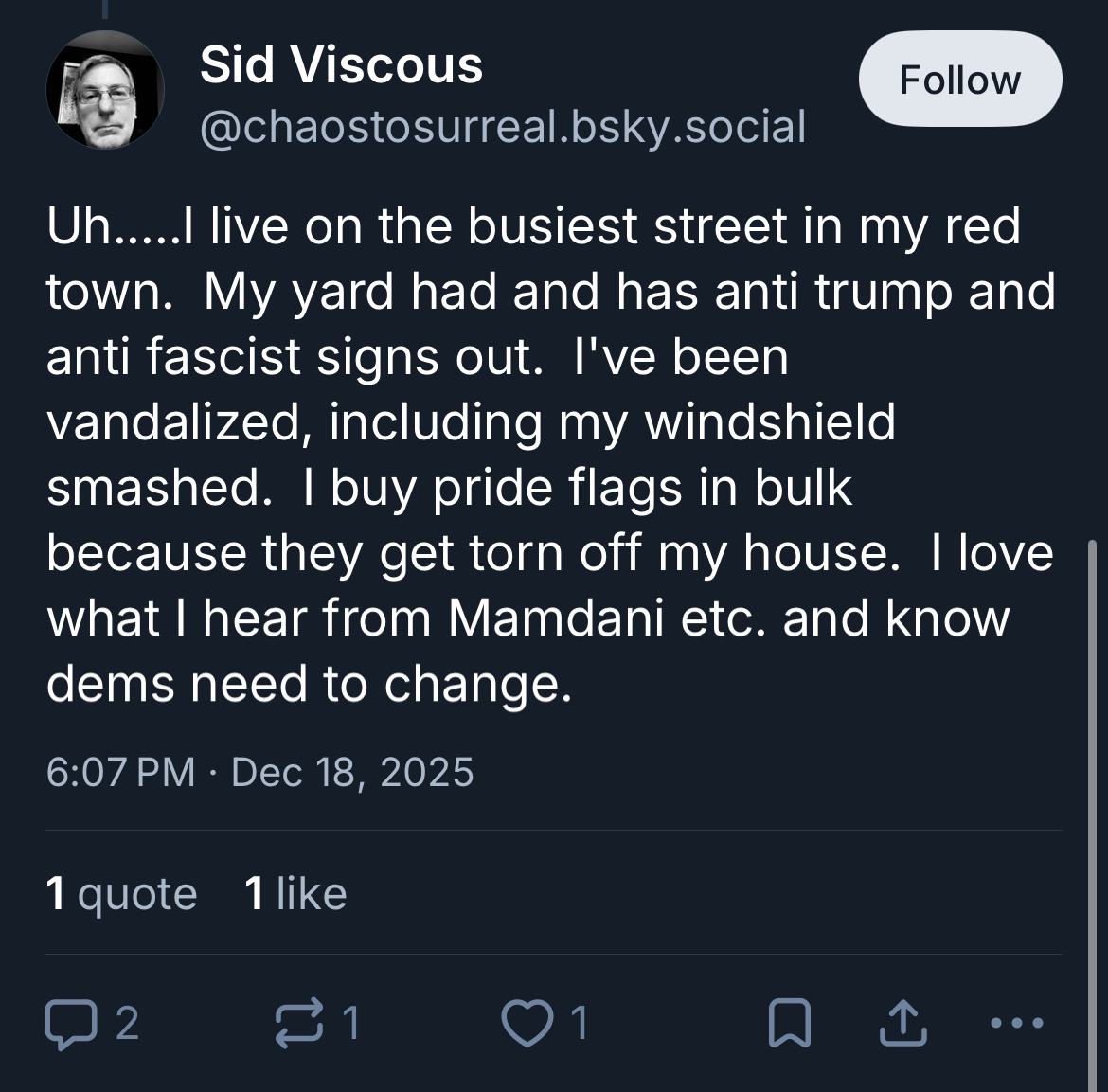The width and height of the screenshot is (1108, 1092).
Task: Click the like count next to the heart
Action: (x=579, y=1023)
